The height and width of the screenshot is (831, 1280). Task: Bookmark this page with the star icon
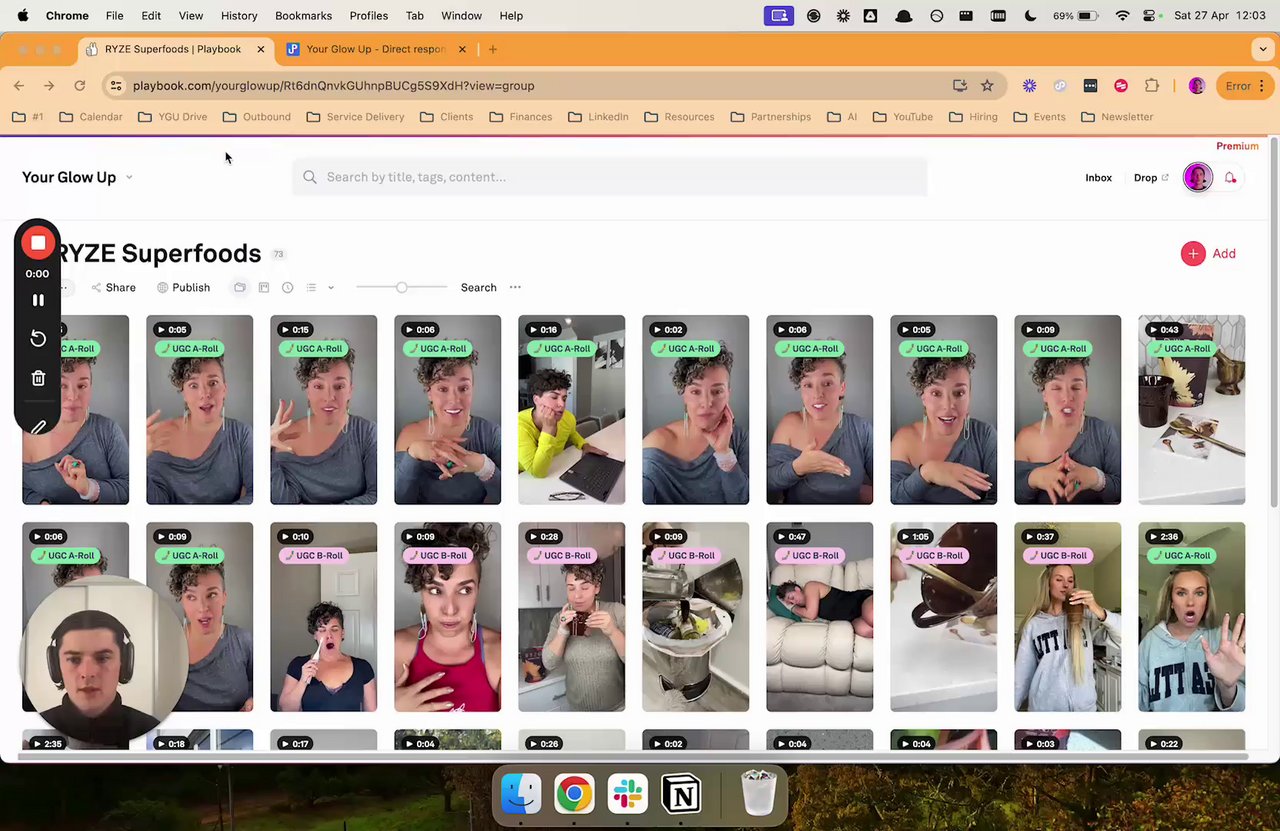coord(987,86)
